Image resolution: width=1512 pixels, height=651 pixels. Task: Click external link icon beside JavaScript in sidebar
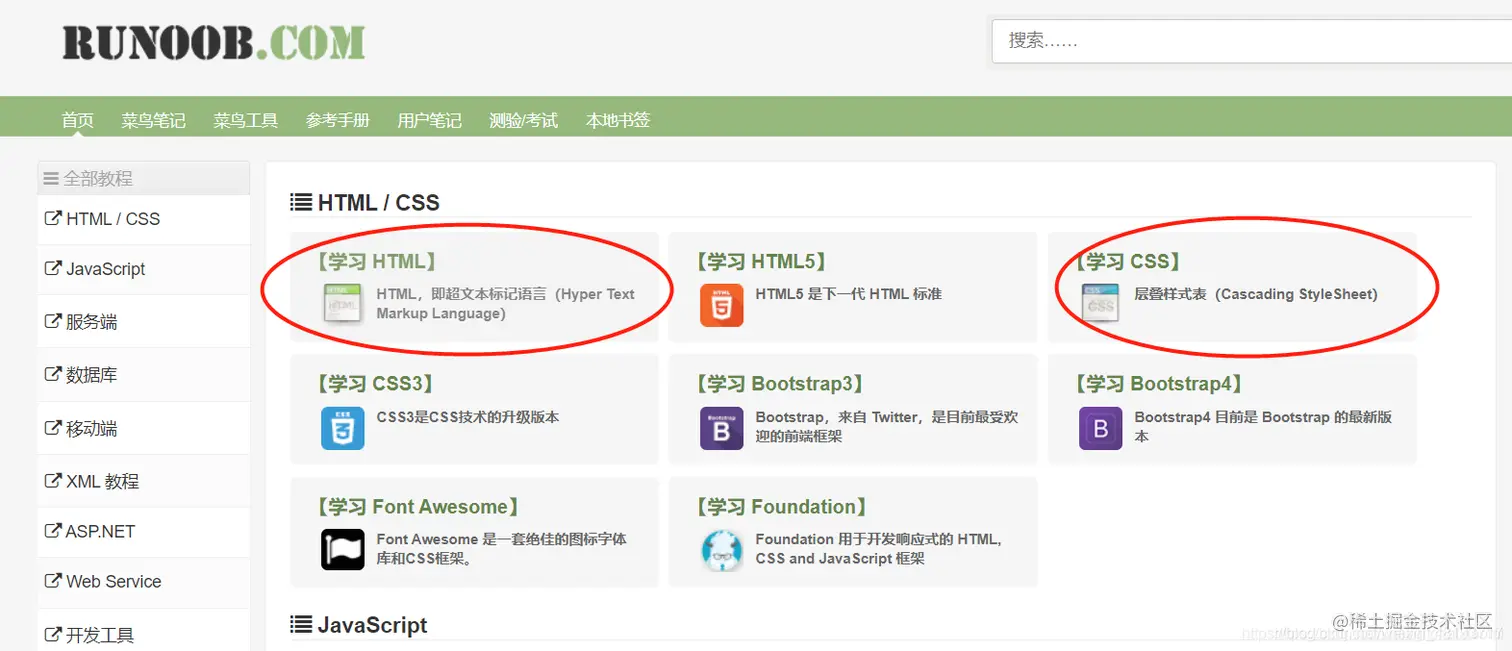[x=53, y=268]
